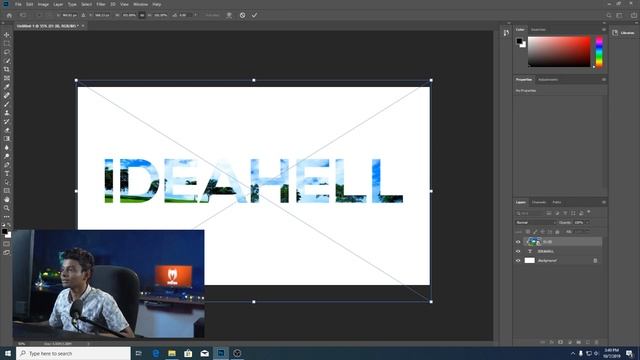Open the screen mode switcher
This screenshot has width=640, height=360.
[7, 253]
